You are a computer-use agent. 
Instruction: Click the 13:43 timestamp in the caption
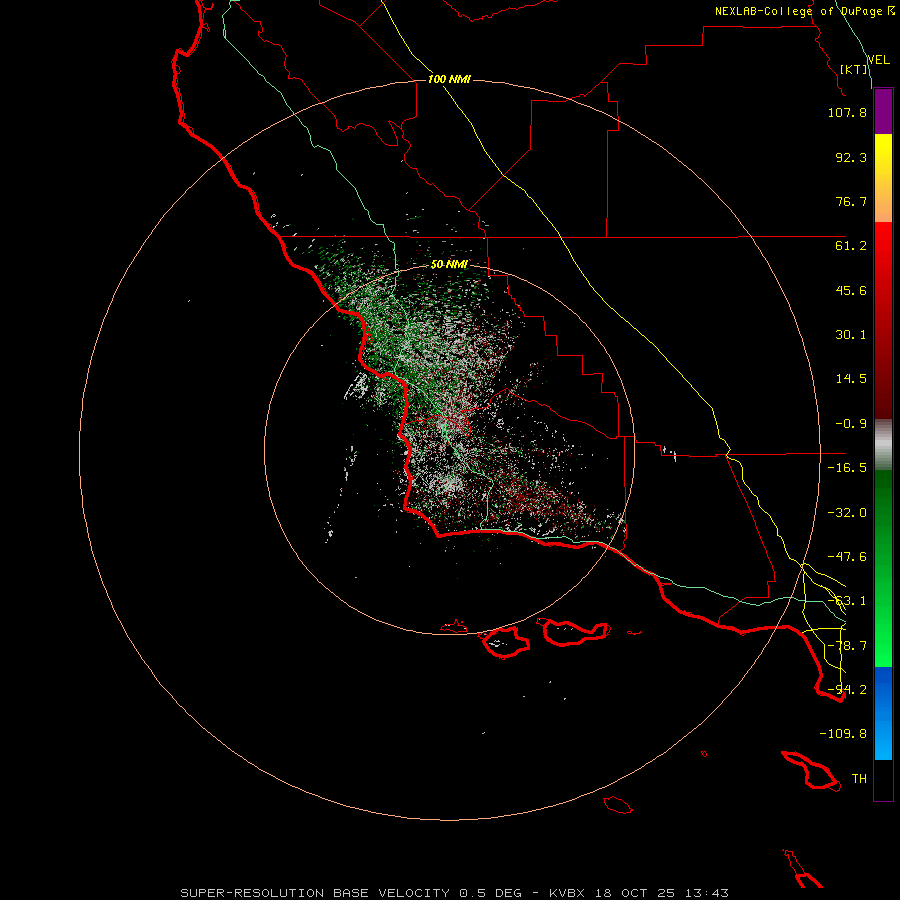[708, 893]
